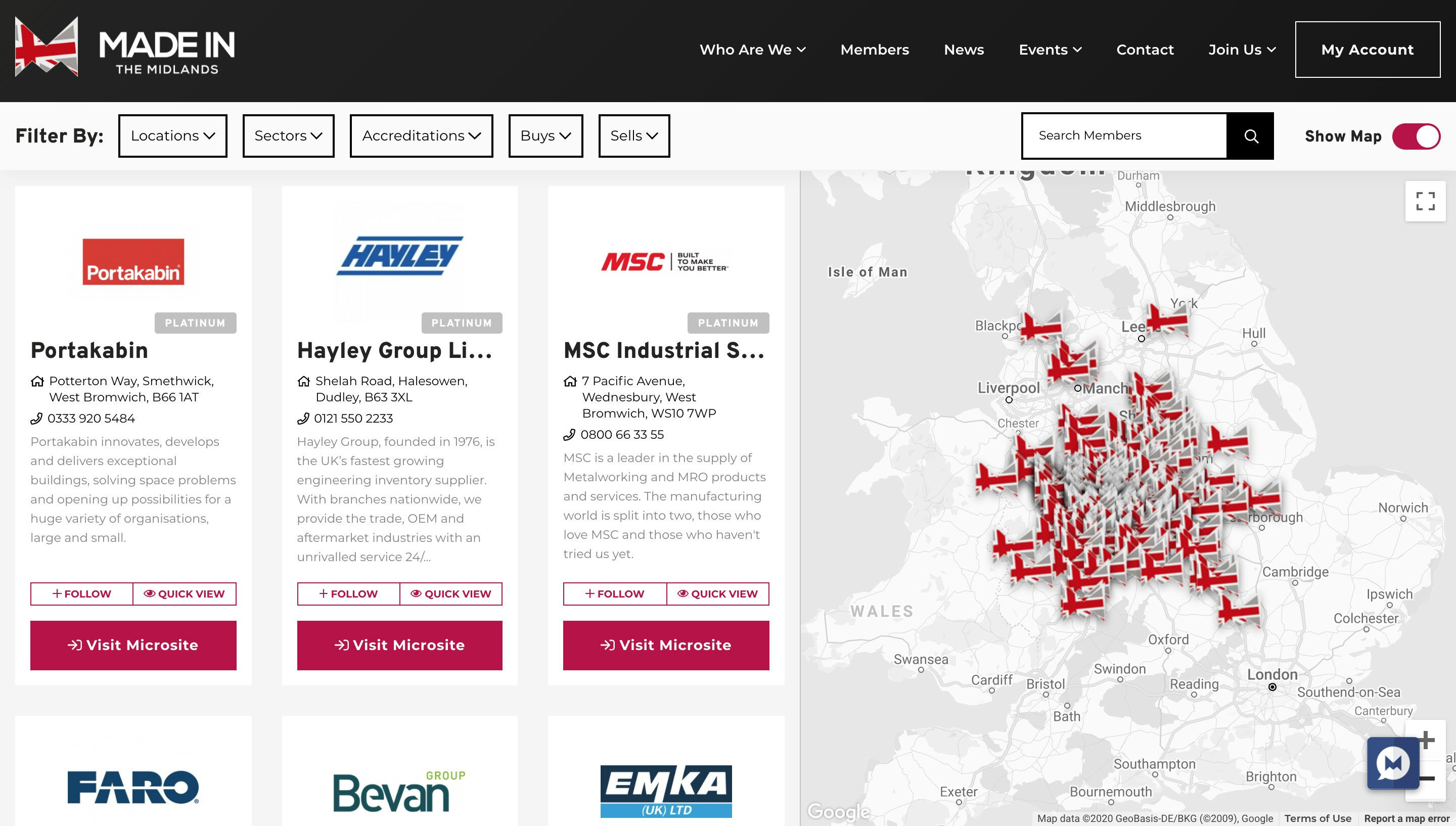Expand the Accreditations filter
1456x826 pixels.
point(422,135)
